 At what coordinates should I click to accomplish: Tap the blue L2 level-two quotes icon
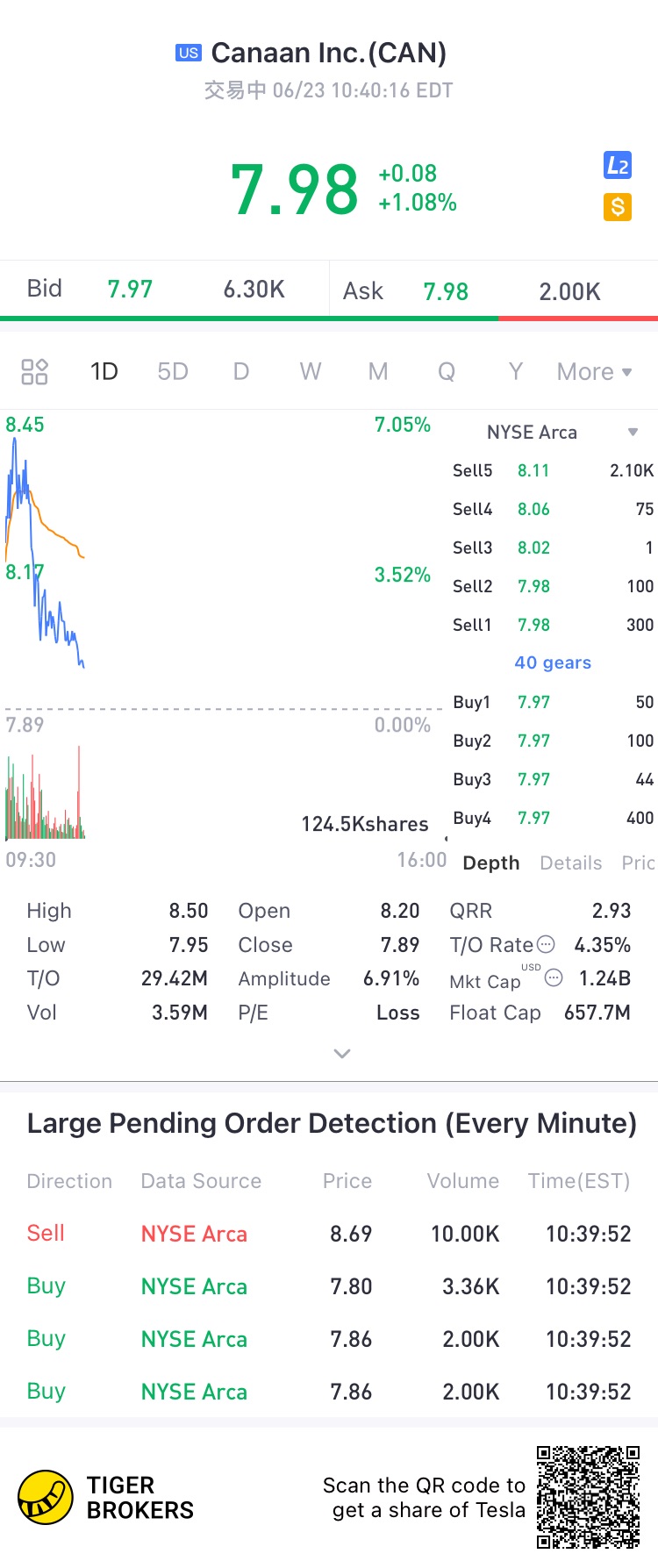click(x=618, y=165)
